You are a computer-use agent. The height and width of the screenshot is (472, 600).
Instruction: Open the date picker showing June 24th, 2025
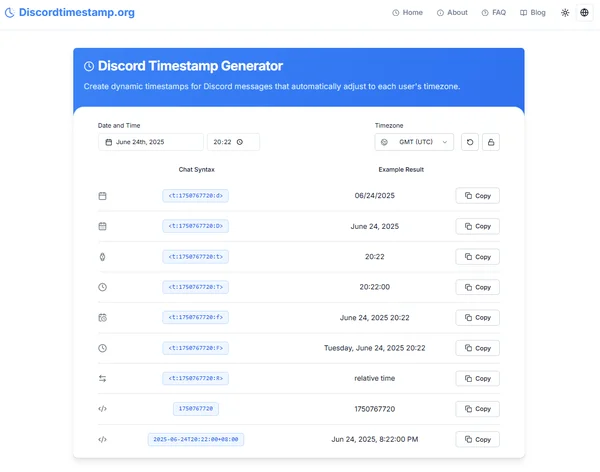(x=151, y=142)
